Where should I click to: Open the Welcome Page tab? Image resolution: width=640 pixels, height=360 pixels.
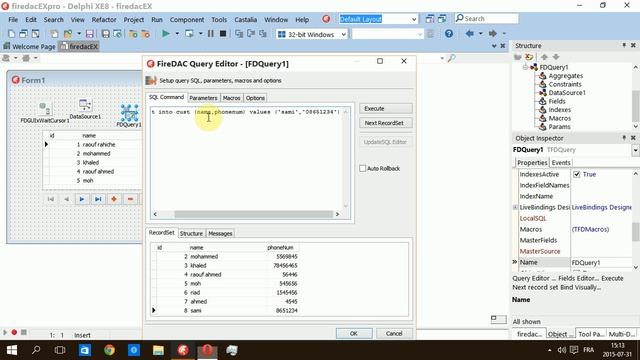29,47
